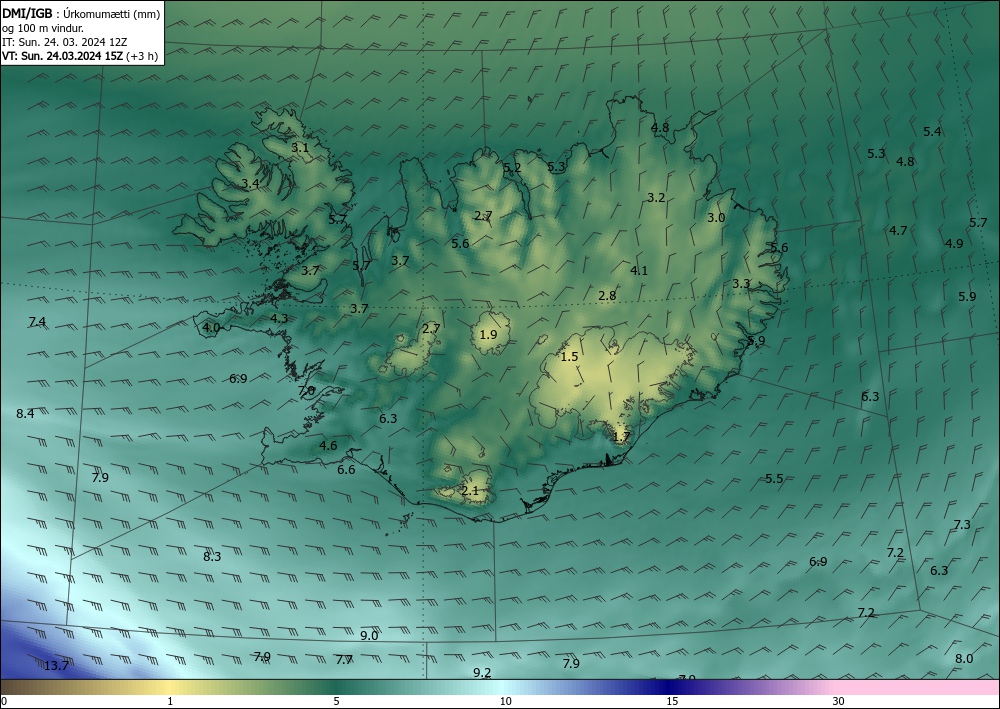Click the 7.0 value on the map
This screenshot has height=709, width=1000.
(x=306, y=390)
